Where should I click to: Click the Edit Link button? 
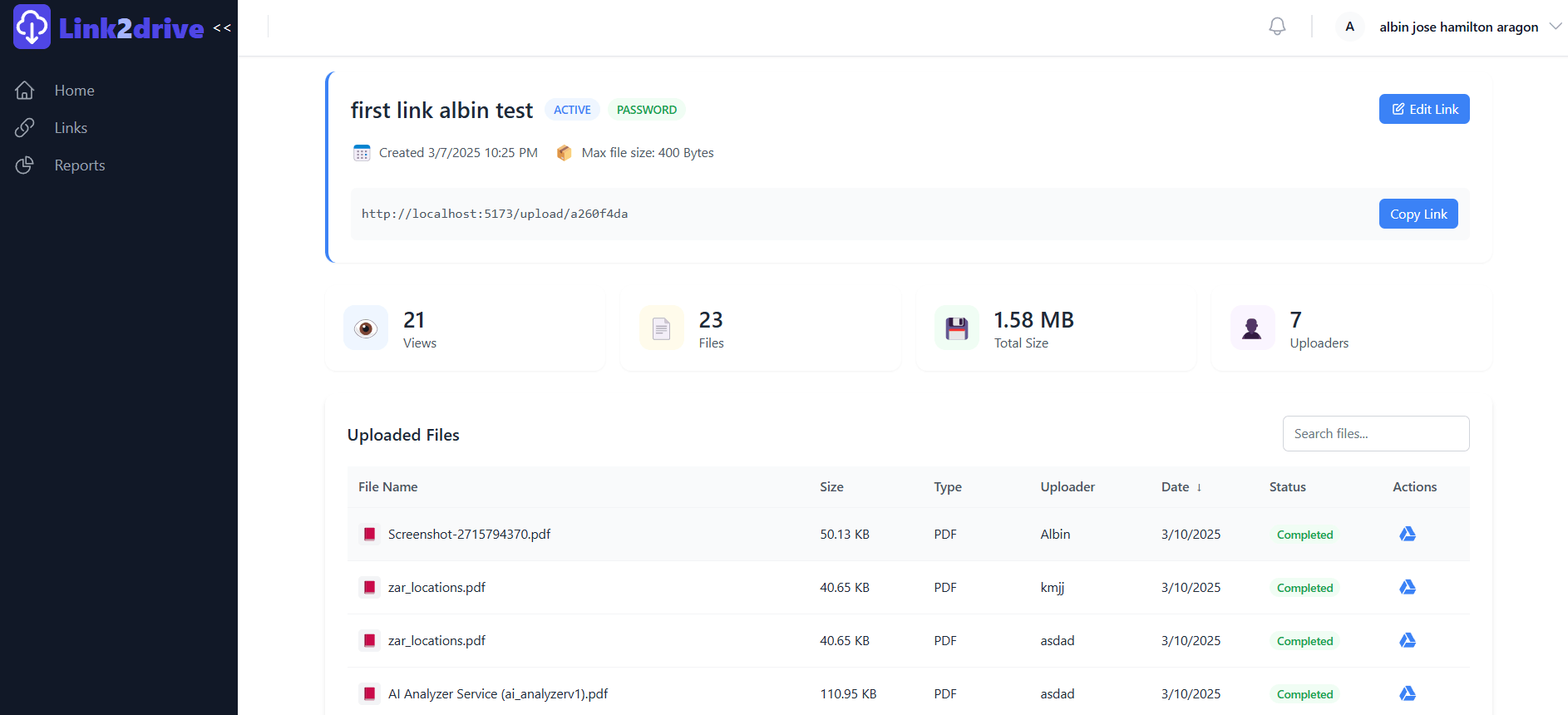coord(1423,109)
